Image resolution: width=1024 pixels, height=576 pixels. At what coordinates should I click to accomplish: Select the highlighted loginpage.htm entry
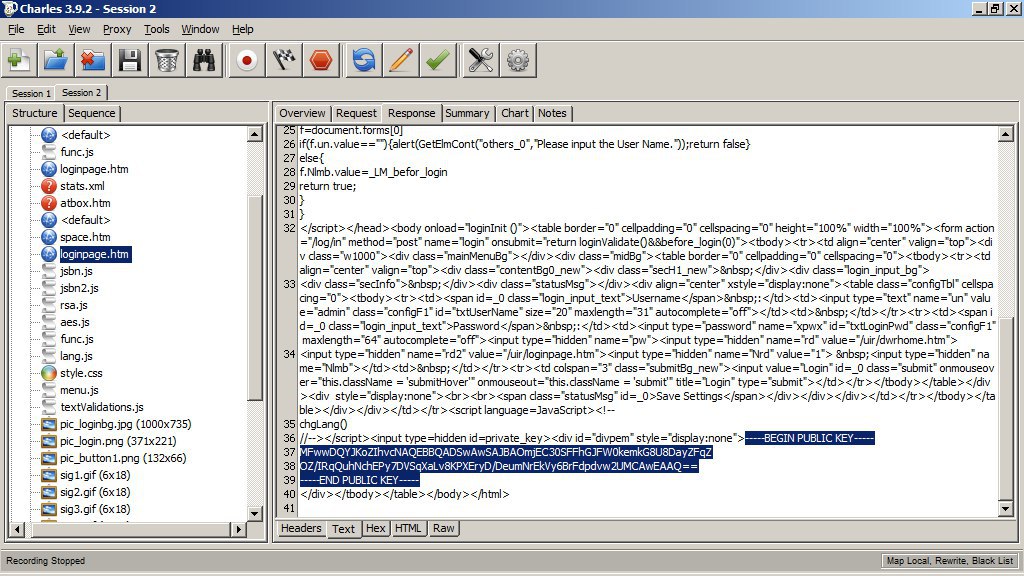coord(95,254)
